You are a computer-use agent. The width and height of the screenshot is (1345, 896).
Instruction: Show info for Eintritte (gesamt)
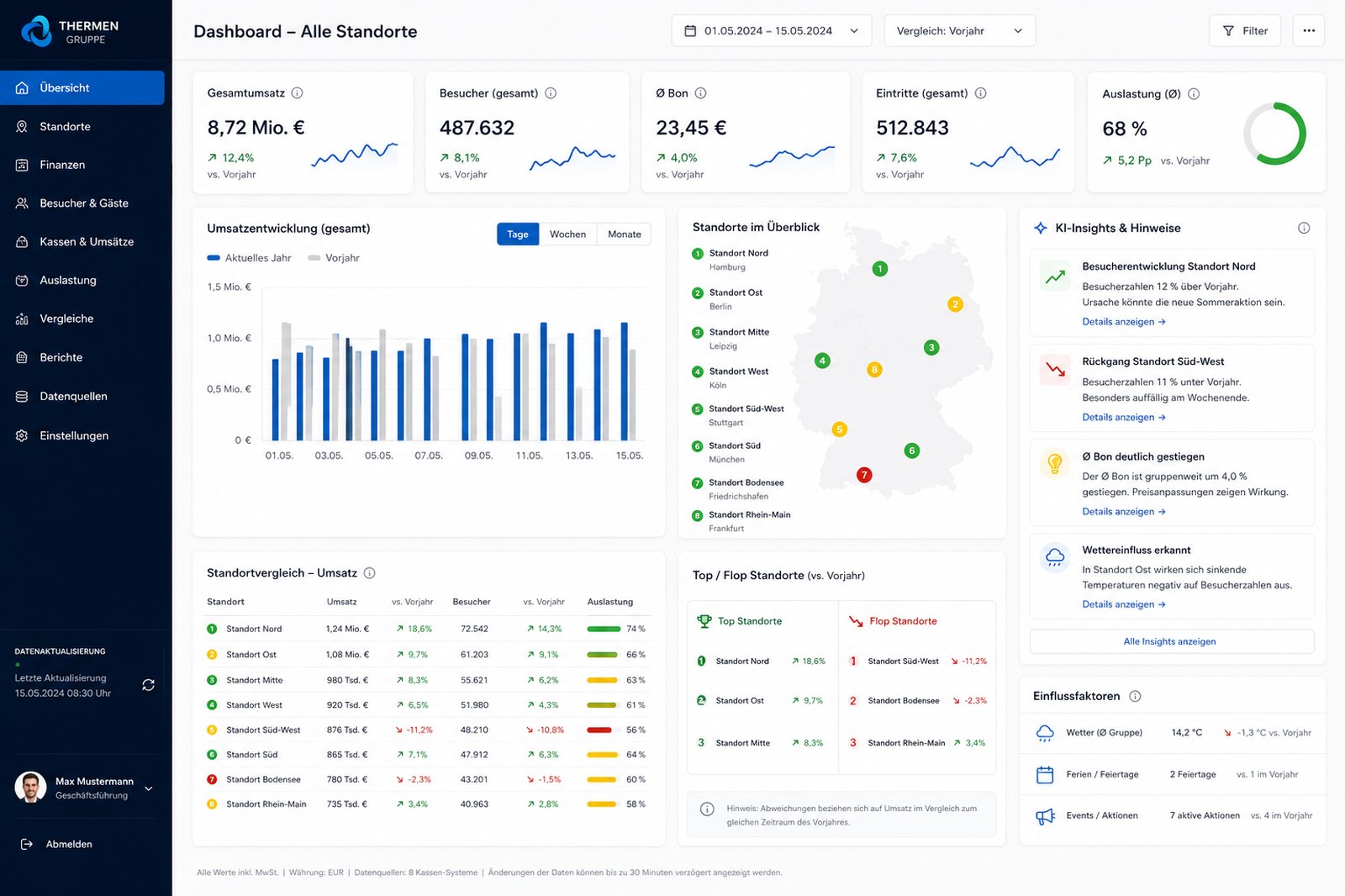(x=980, y=93)
